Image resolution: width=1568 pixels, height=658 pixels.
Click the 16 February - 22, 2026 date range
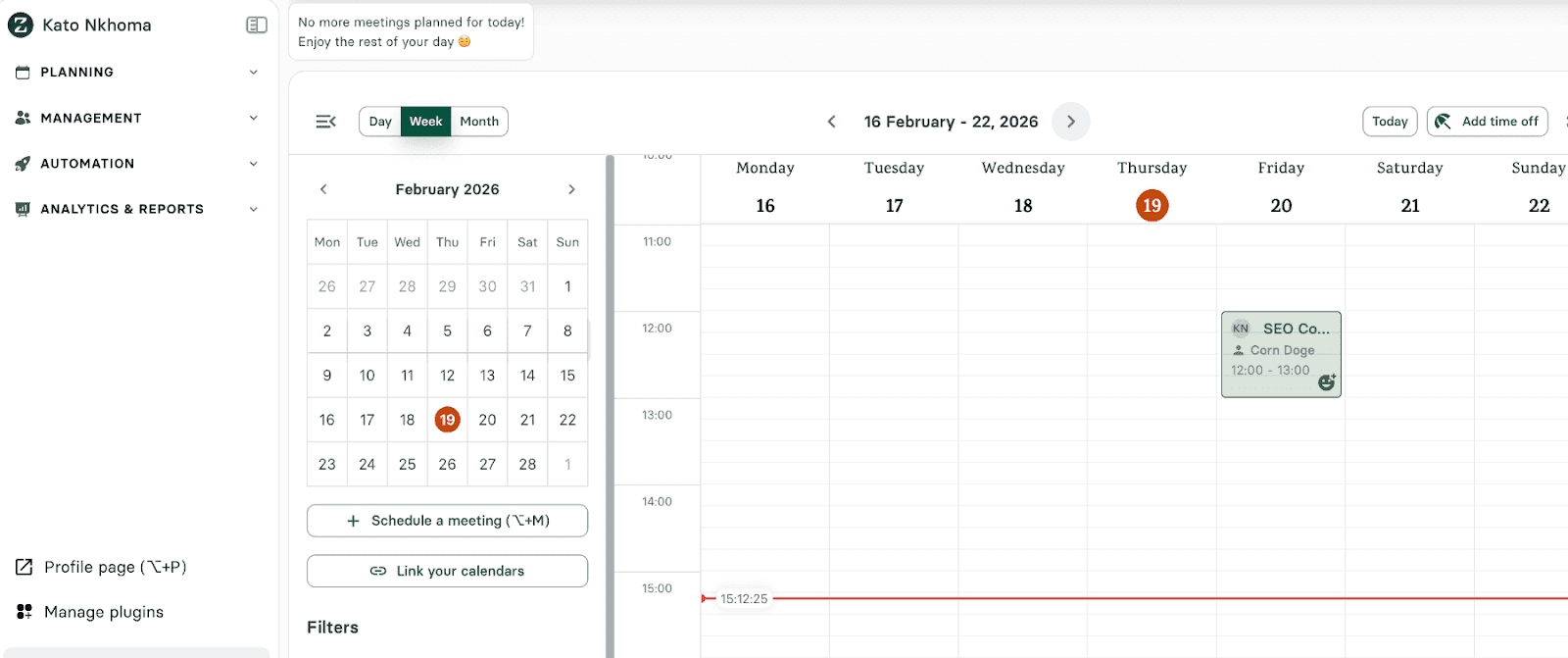click(951, 122)
